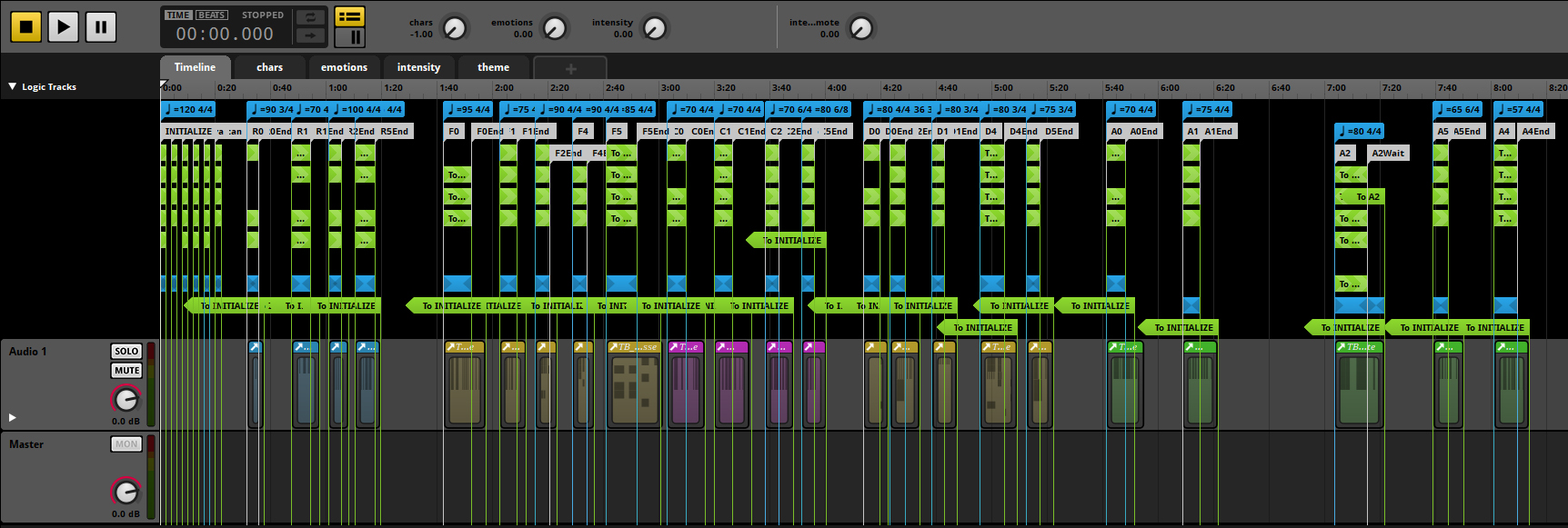Image resolution: width=1568 pixels, height=528 pixels.
Task: Click the yellow list view icon
Action: coord(350,16)
